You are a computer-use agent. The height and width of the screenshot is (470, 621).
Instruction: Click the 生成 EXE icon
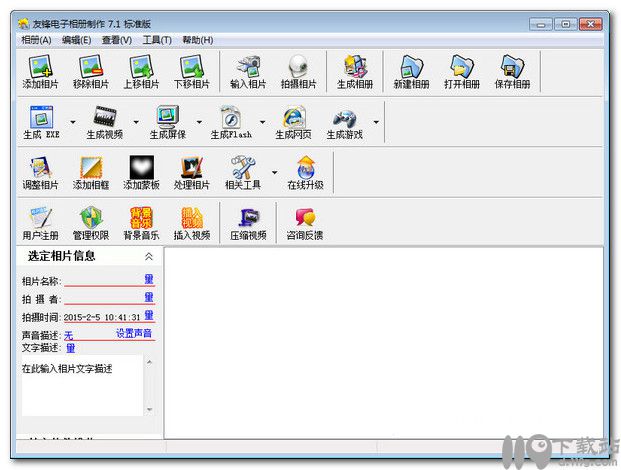pyautogui.click(x=41, y=122)
